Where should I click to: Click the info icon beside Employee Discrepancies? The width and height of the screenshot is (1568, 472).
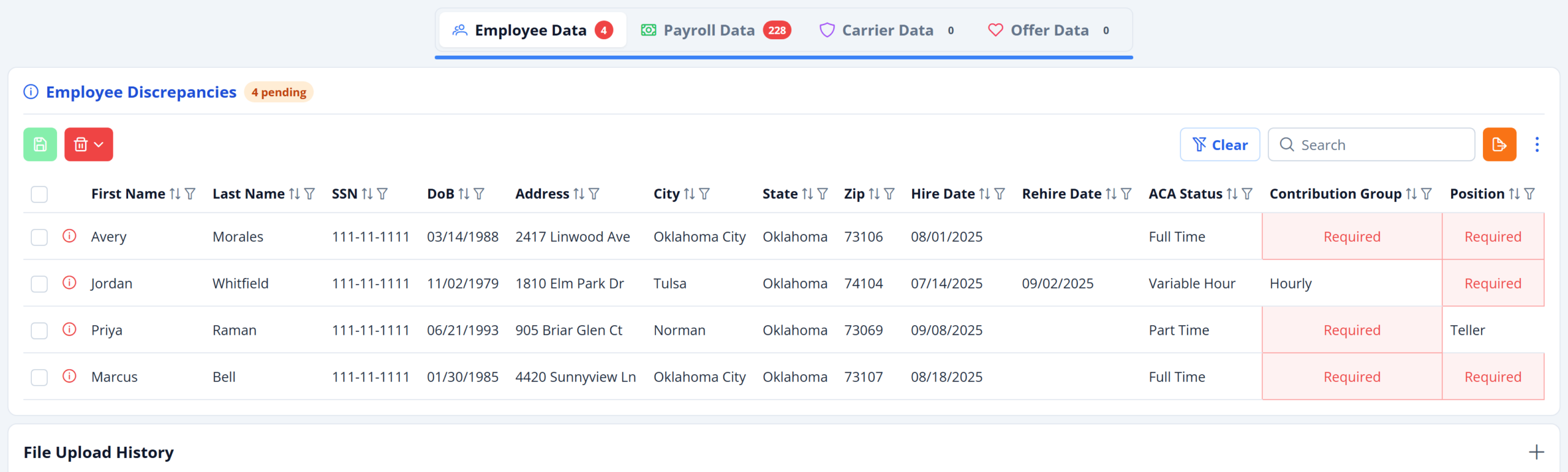[x=31, y=92]
